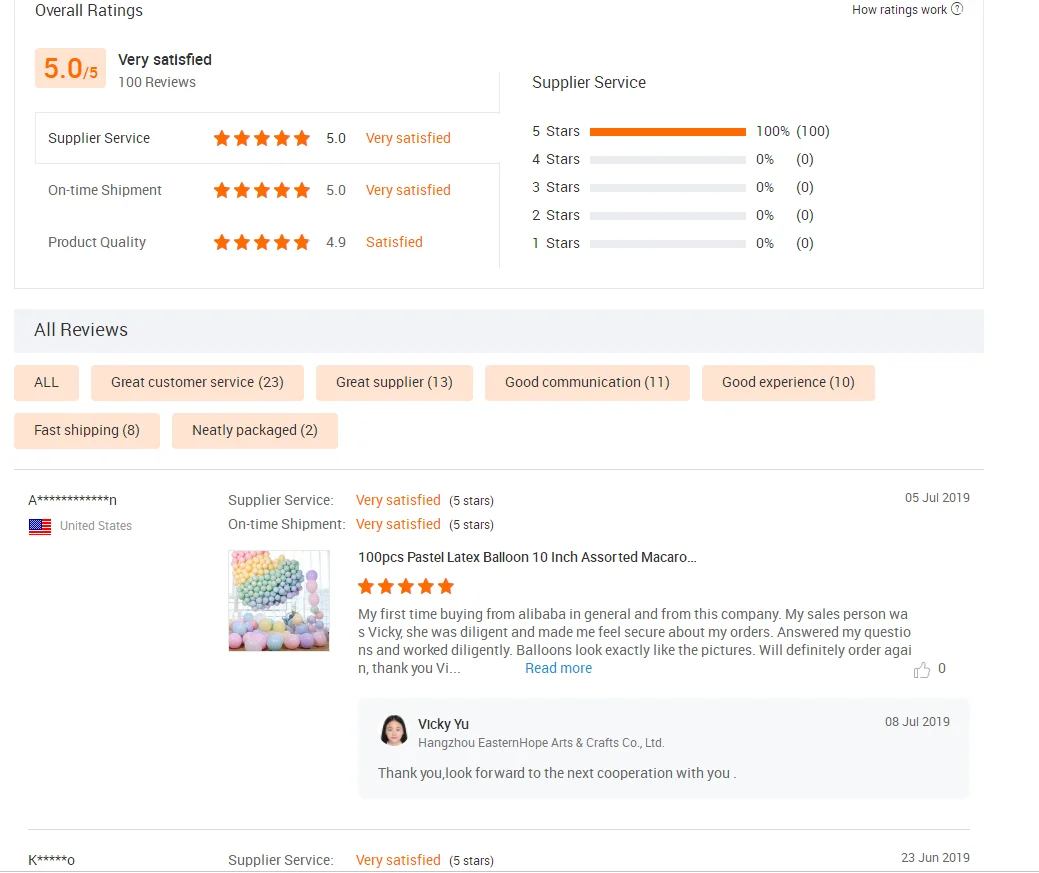
Task: Filter reviews by Fast shipping (8)
Action: coord(87,430)
